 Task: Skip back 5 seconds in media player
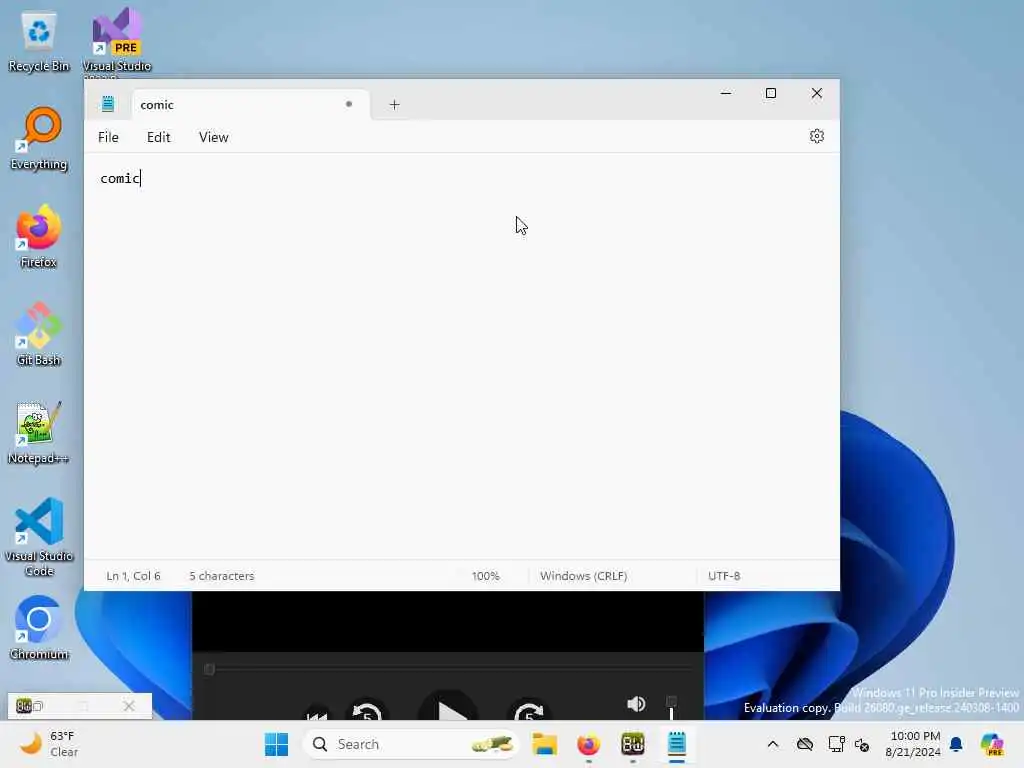[x=366, y=711]
